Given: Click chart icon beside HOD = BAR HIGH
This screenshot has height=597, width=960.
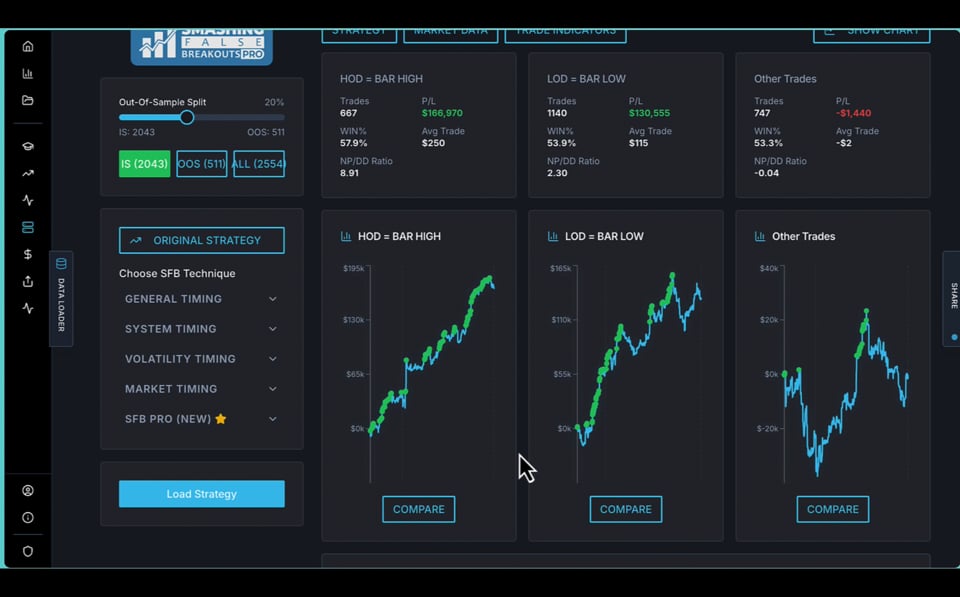Looking at the screenshot, I should coord(346,236).
